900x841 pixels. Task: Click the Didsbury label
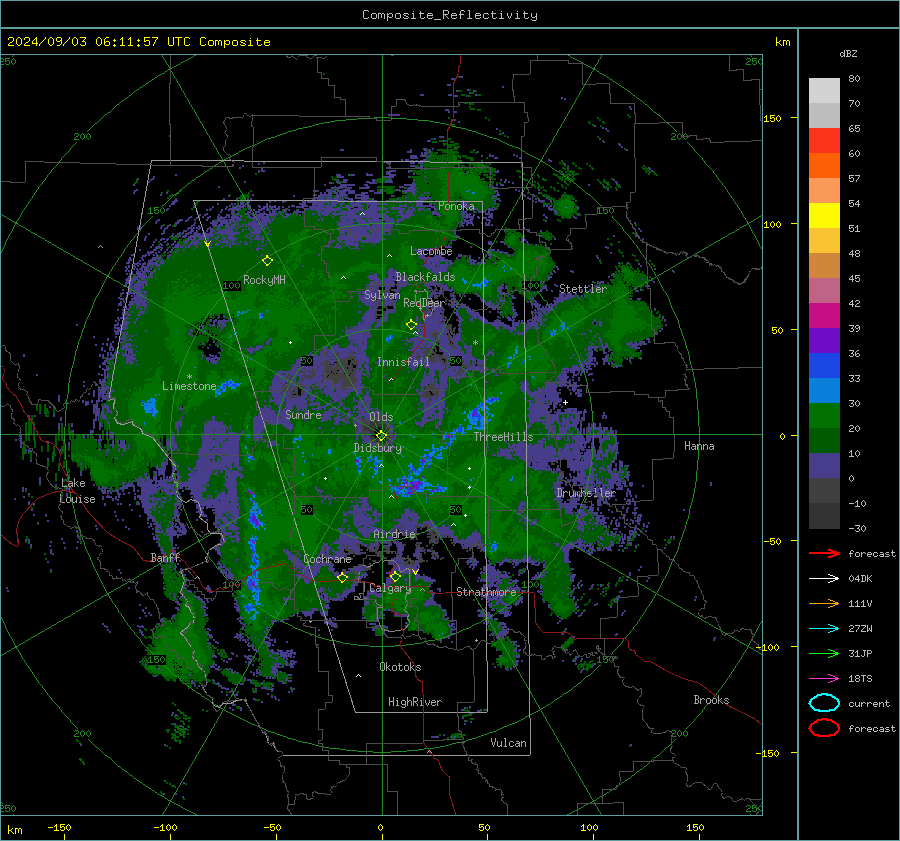(378, 448)
